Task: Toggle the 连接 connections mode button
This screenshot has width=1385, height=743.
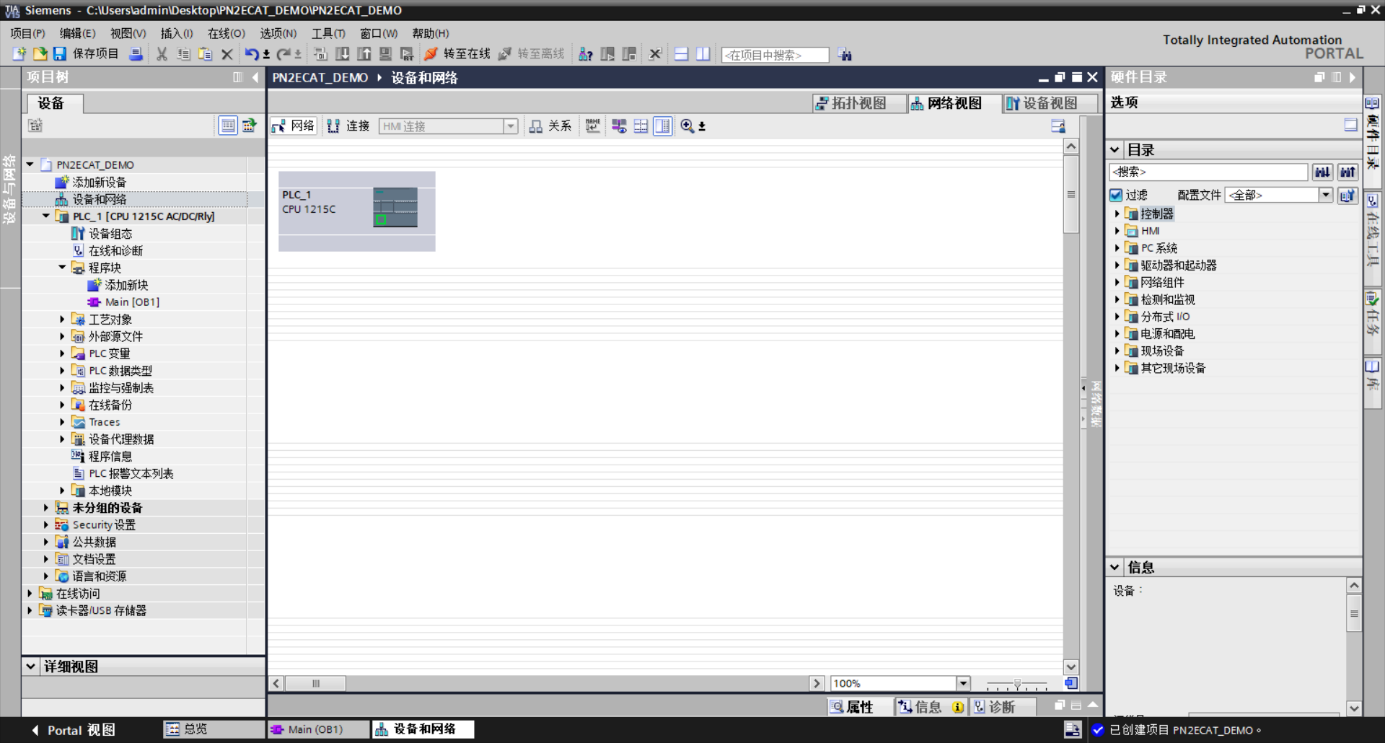Action: click(x=348, y=126)
